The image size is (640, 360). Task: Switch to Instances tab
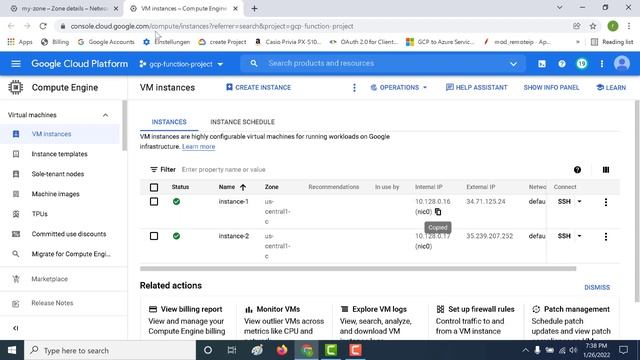coord(169,122)
